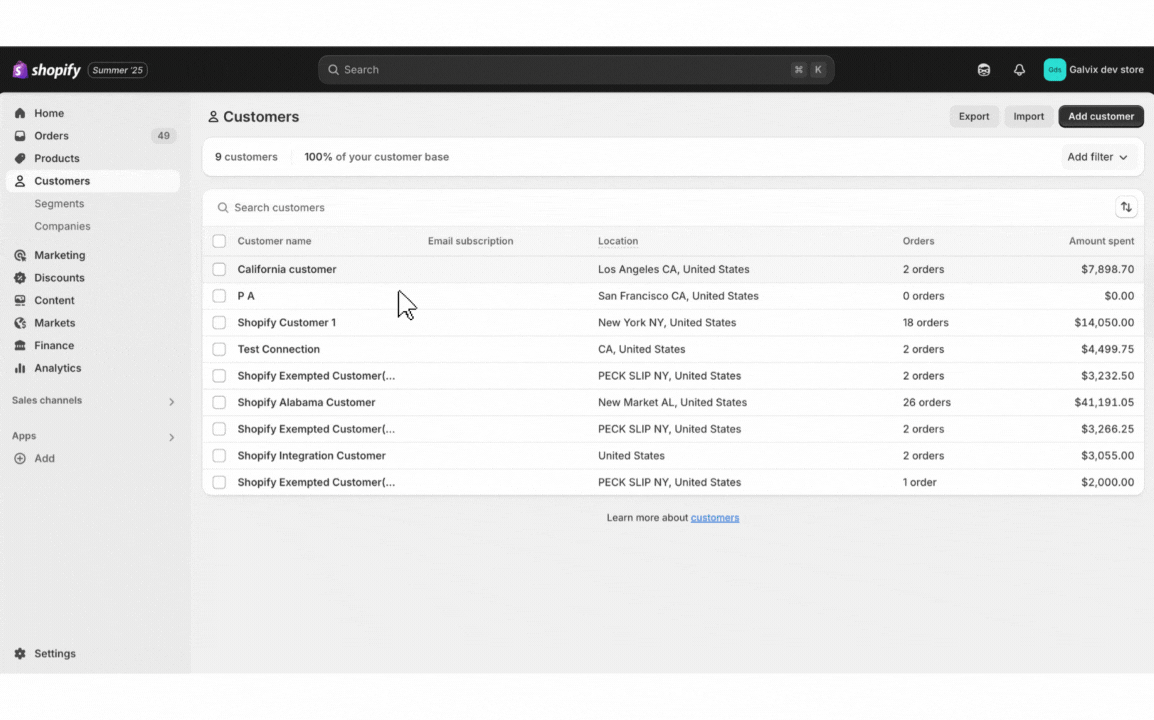Click the Import button
1154x720 pixels.
coord(1028,116)
